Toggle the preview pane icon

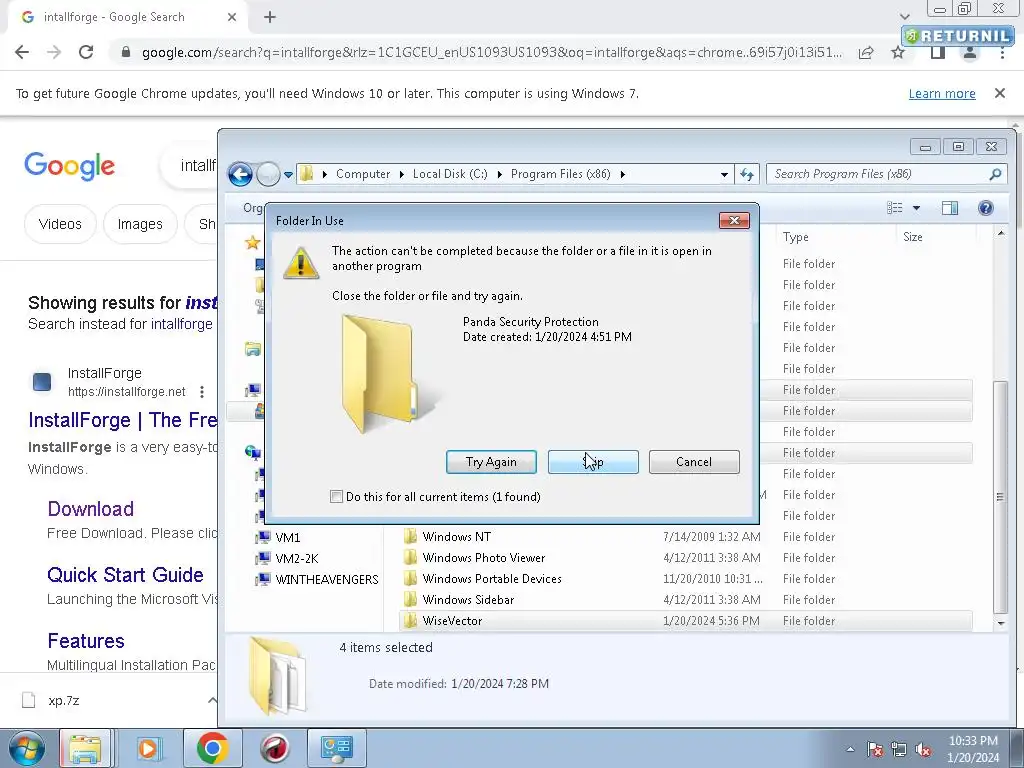(x=950, y=208)
